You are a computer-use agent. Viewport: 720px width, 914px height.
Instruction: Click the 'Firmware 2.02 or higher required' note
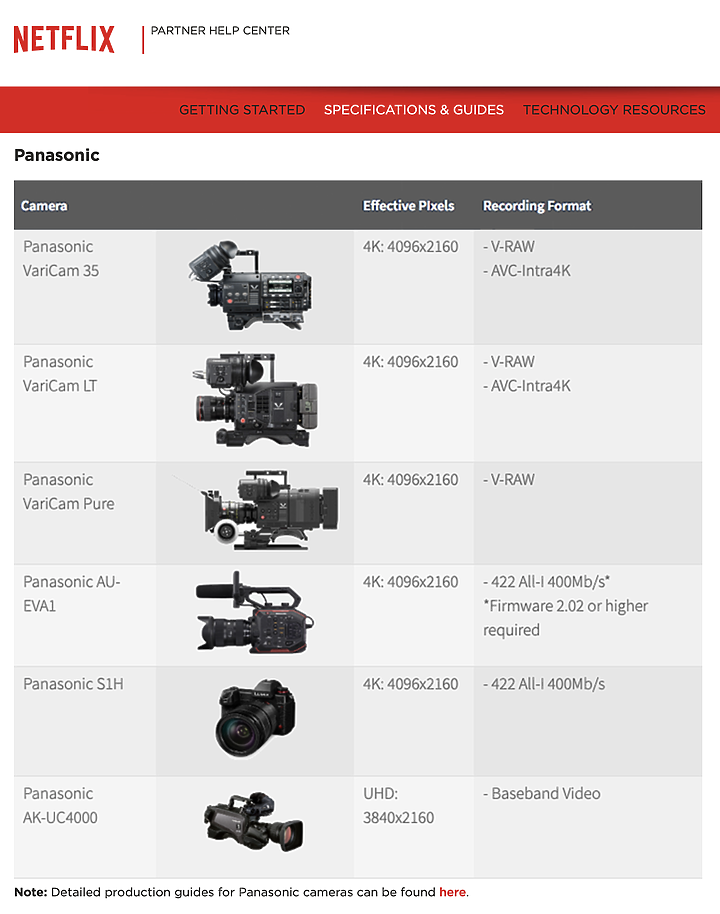[x=566, y=618]
